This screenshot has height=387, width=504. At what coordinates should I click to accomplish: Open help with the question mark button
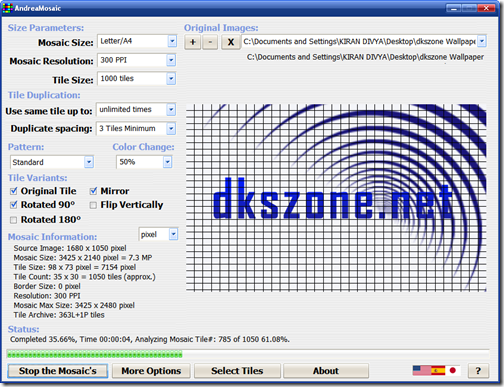(x=478, y=371)
